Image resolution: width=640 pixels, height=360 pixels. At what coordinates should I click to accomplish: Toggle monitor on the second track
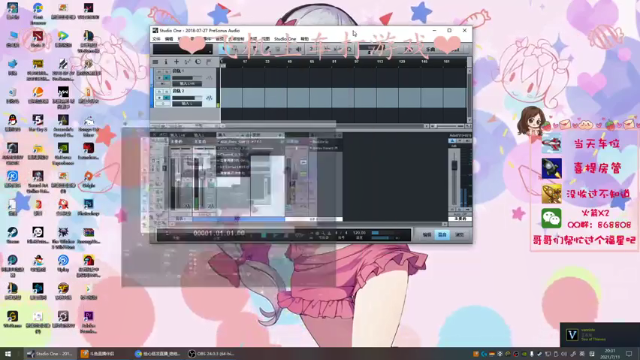click(167, 98)
